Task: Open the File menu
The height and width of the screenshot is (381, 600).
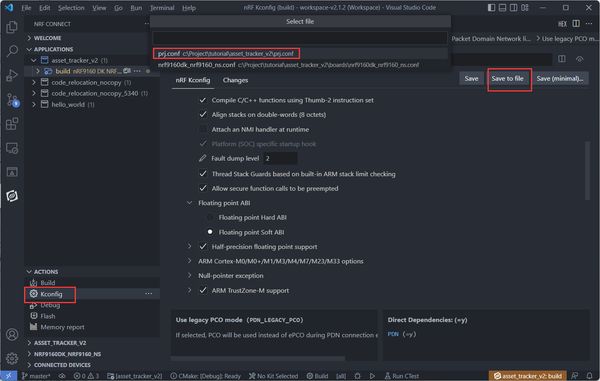Action: (26, 8)
